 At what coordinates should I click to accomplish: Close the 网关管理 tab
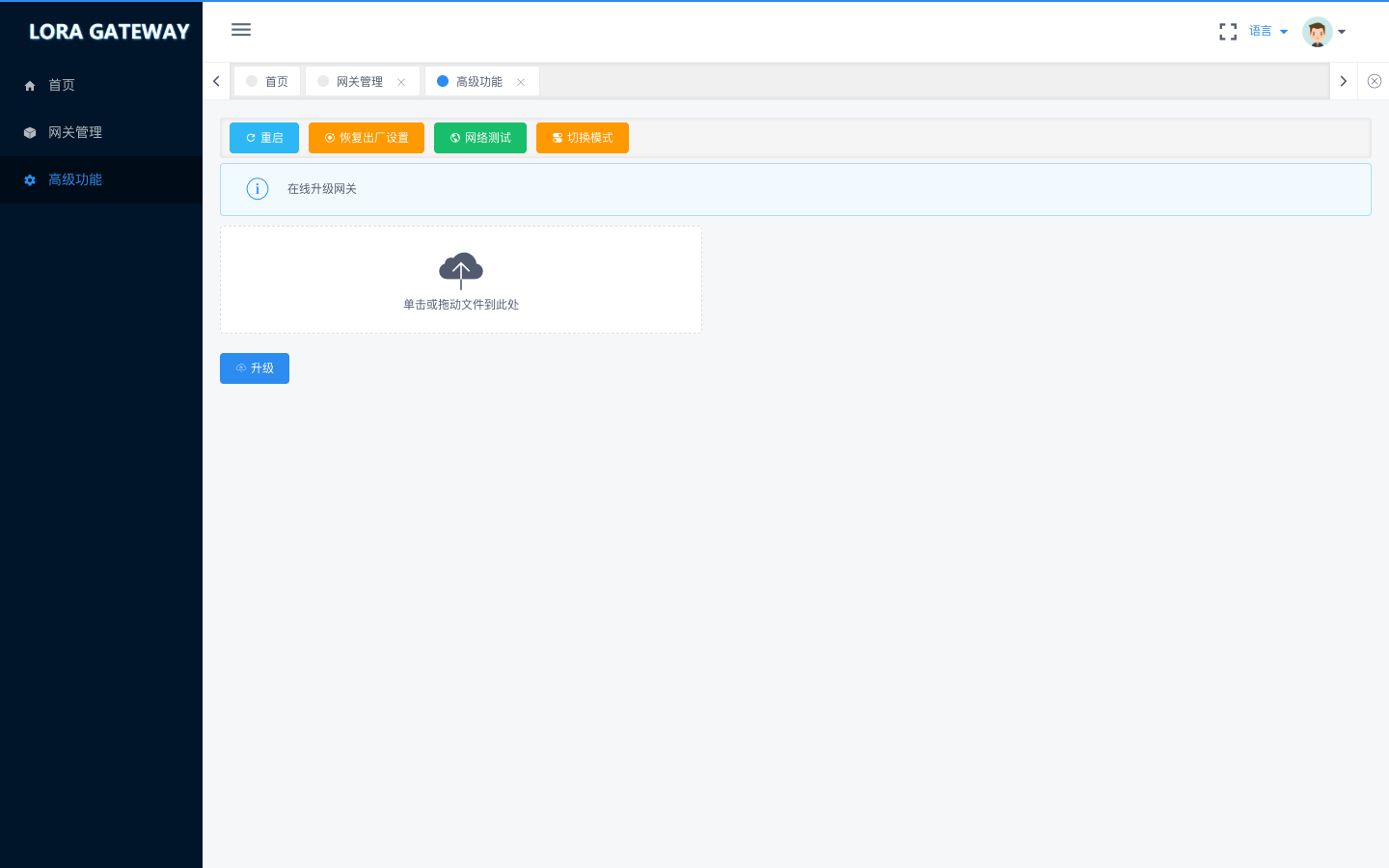pyautogui.click(x=401, y=82)
